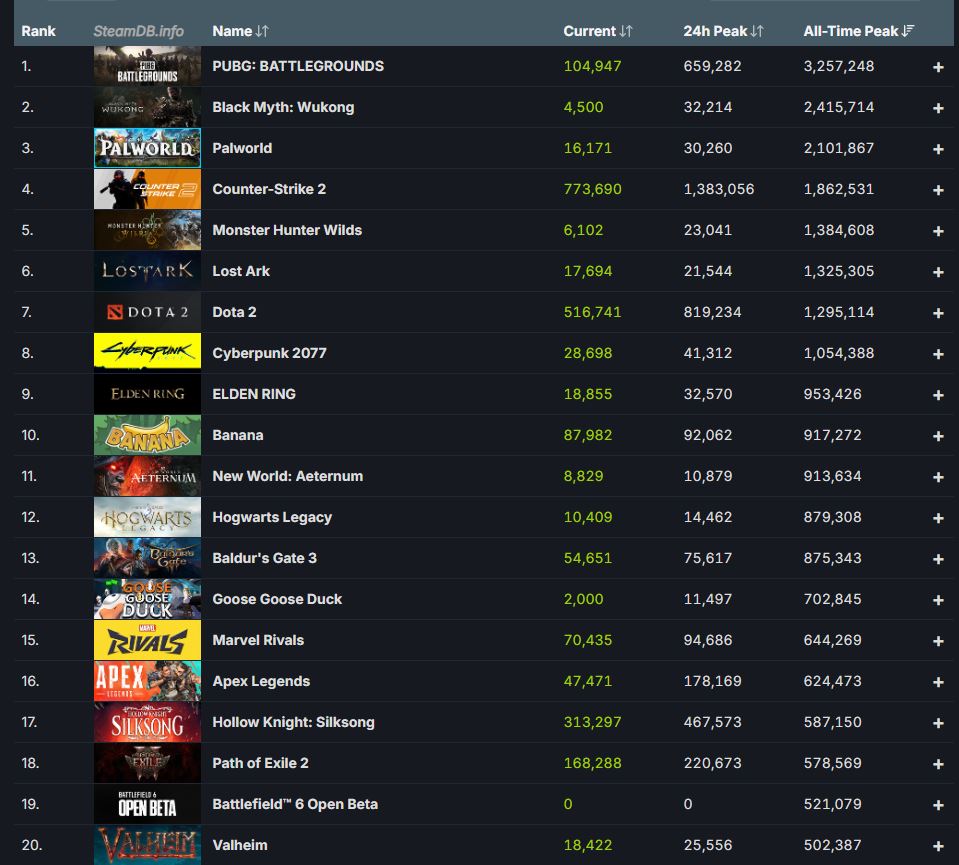This screenshot has height=865, width=959.
Task: Click the Banana game banner image
Action: tap(147, 435)
